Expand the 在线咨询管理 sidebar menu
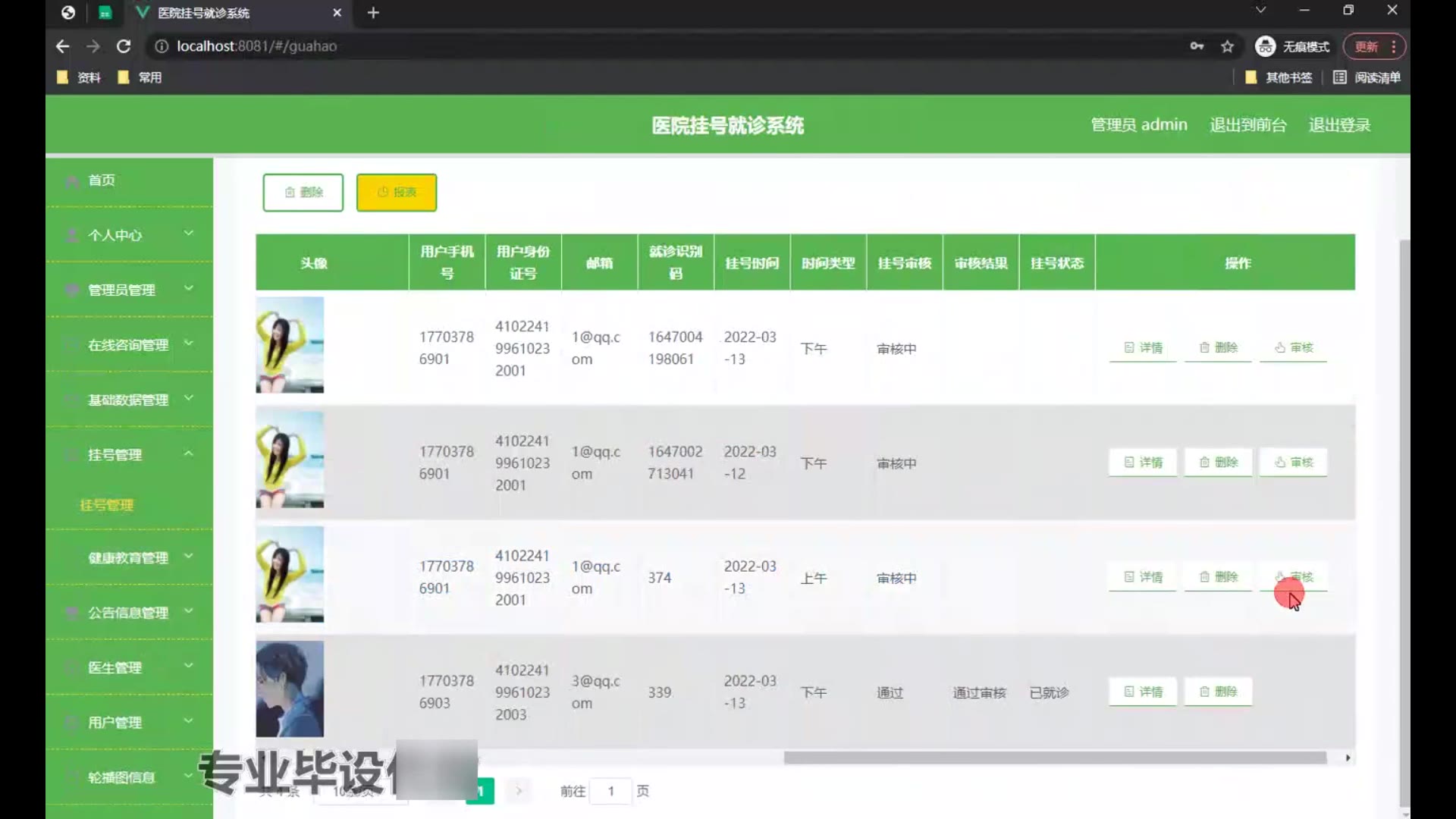 [x=129, y=345]
